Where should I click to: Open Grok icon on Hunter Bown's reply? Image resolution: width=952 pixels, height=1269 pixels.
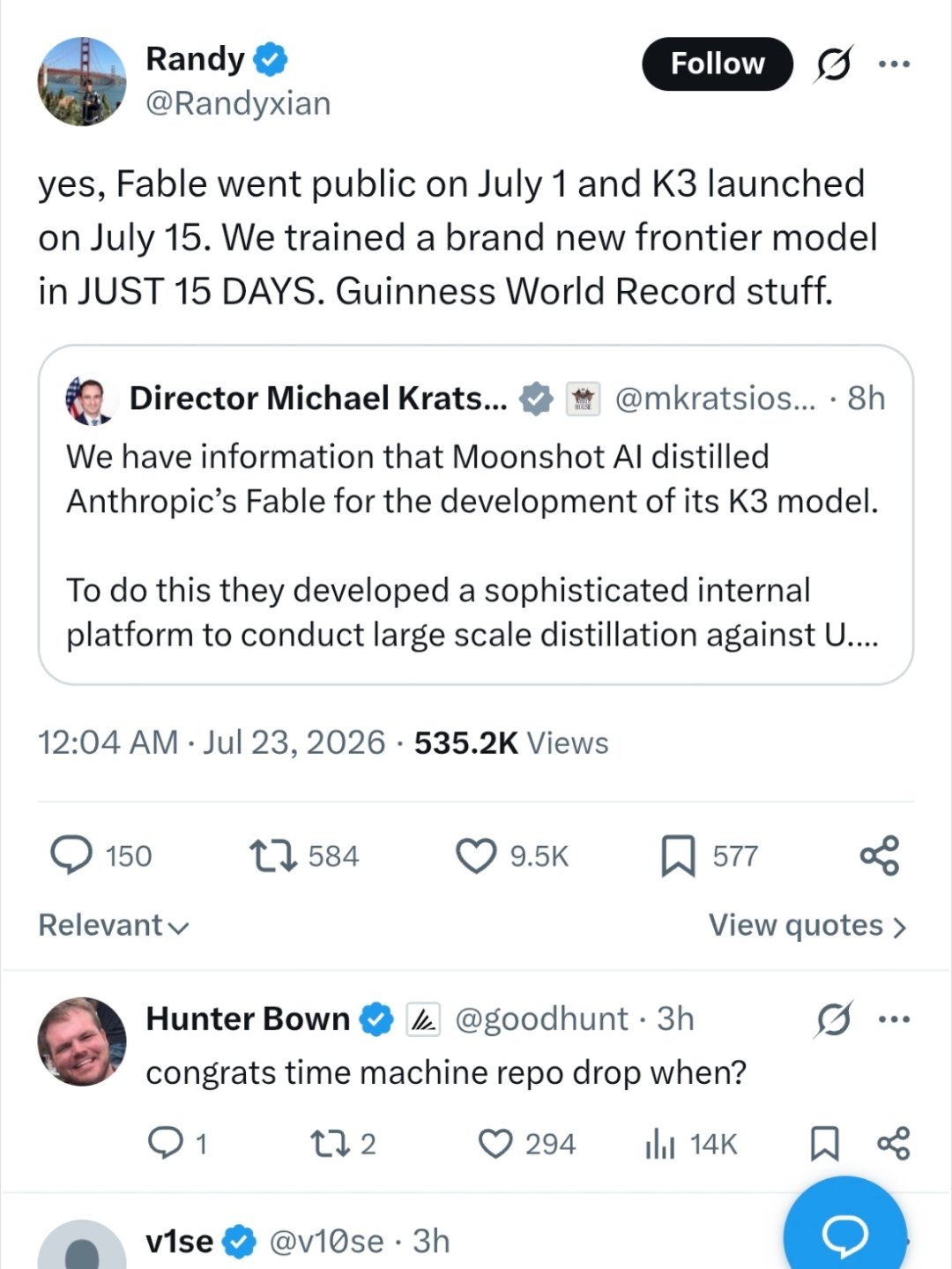click(833, 1019)
